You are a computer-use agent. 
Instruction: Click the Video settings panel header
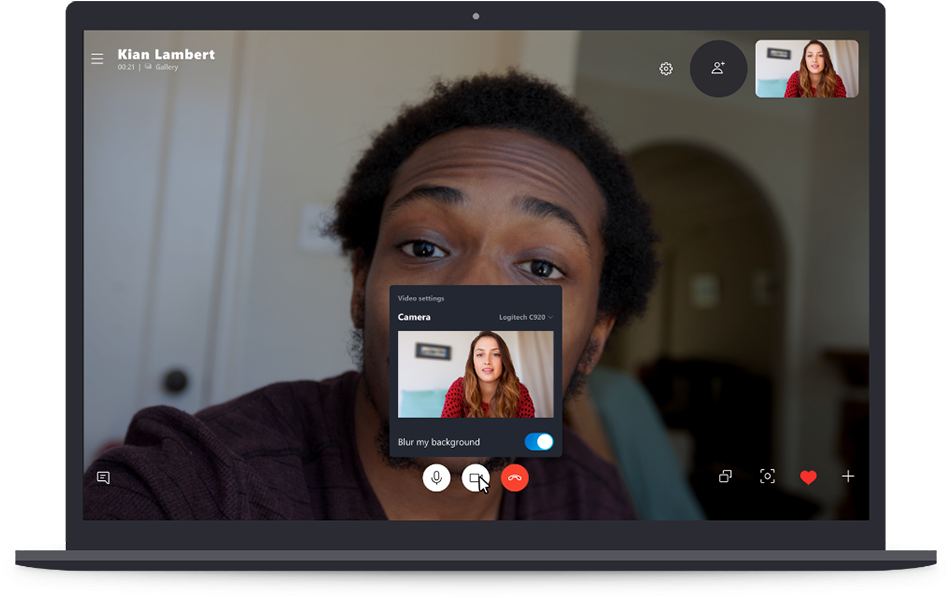[x=421, y=298]
